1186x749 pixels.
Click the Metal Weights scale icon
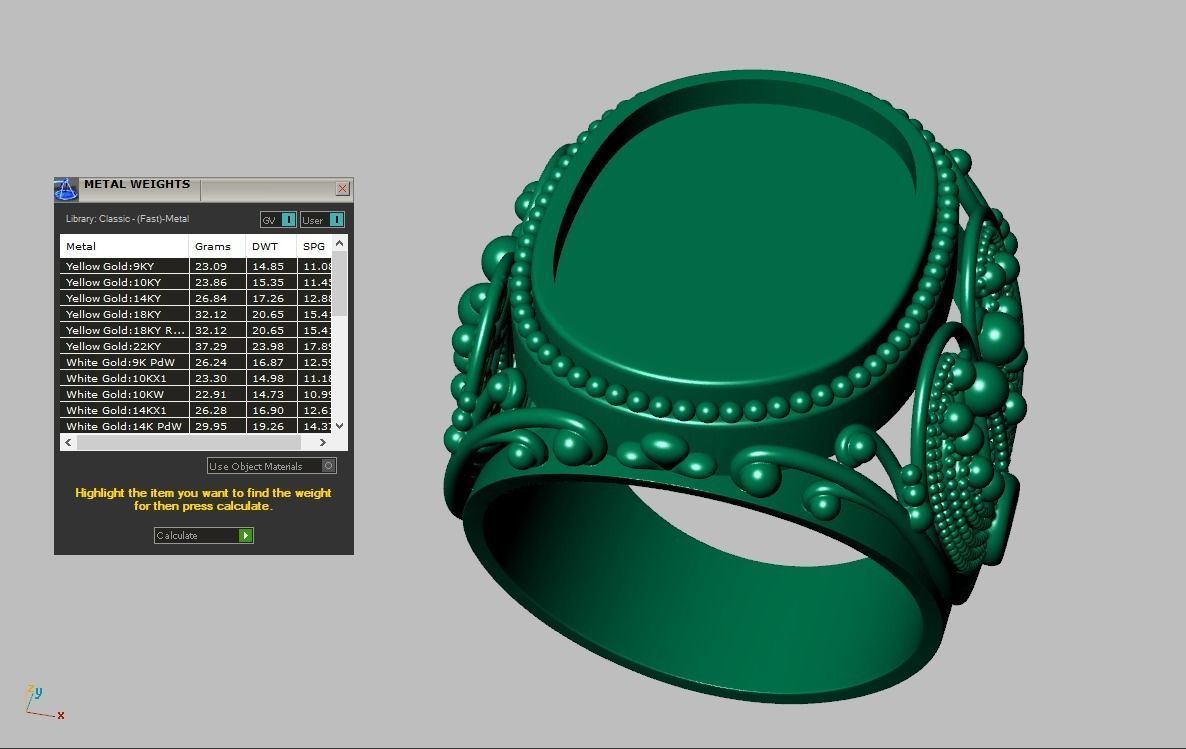[x=66, y=188]
